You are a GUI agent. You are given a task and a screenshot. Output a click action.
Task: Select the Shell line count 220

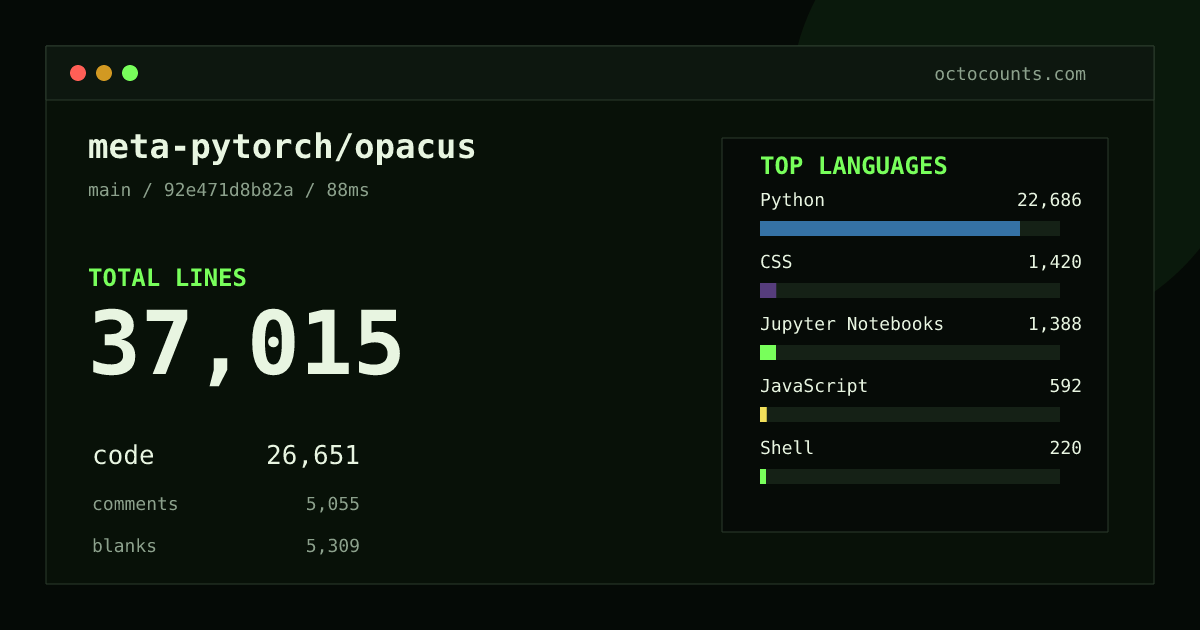(x=1065, y=448)
